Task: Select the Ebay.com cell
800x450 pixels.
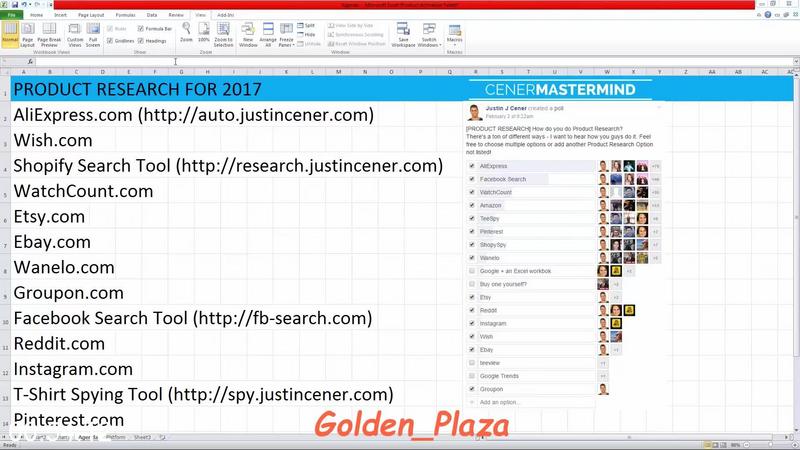Action: point(52,242)
